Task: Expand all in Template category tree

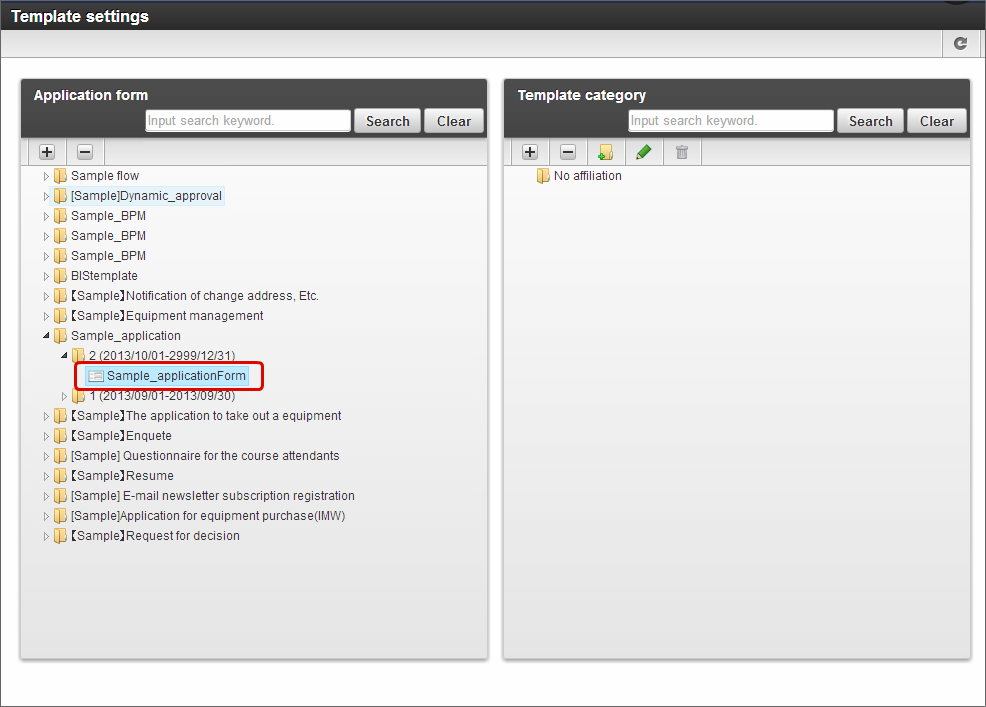Action: click(x=530, y=152)
